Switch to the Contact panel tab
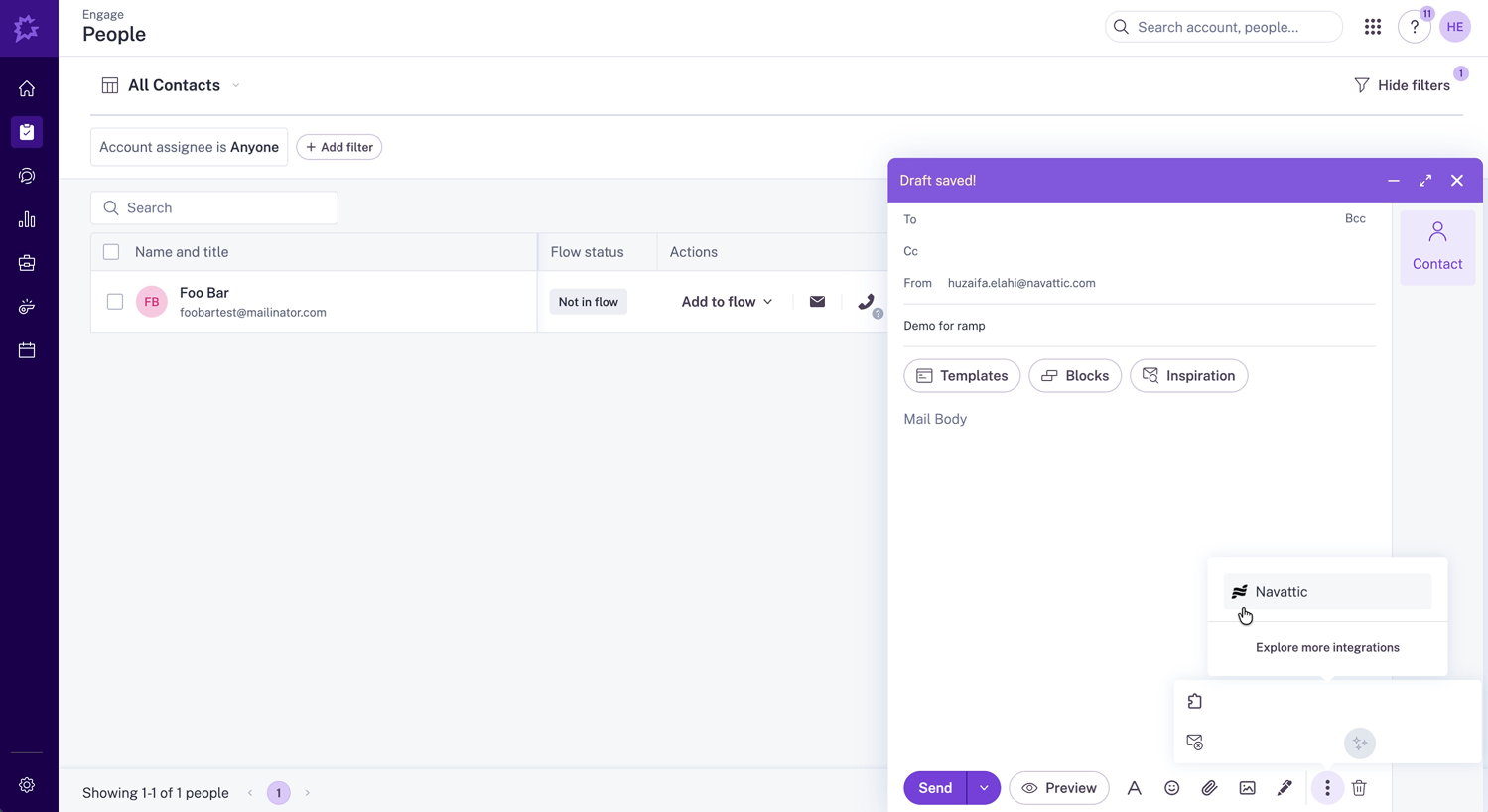The width and height of the screenshot is (1488, 812). [x=1437, y=245]
